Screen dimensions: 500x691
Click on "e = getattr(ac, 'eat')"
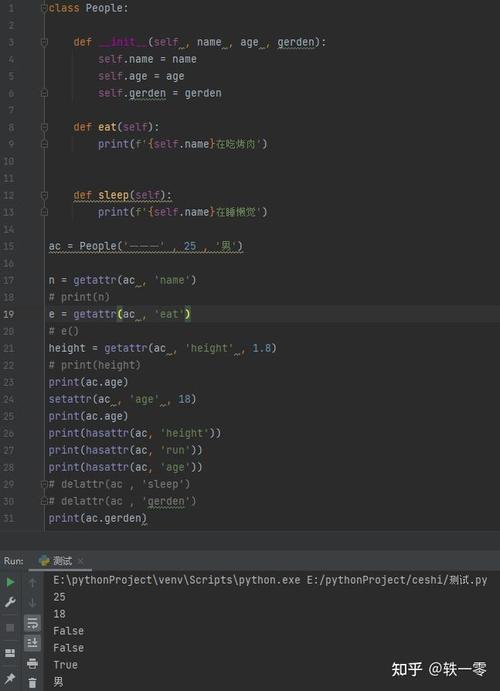[119, 314]
